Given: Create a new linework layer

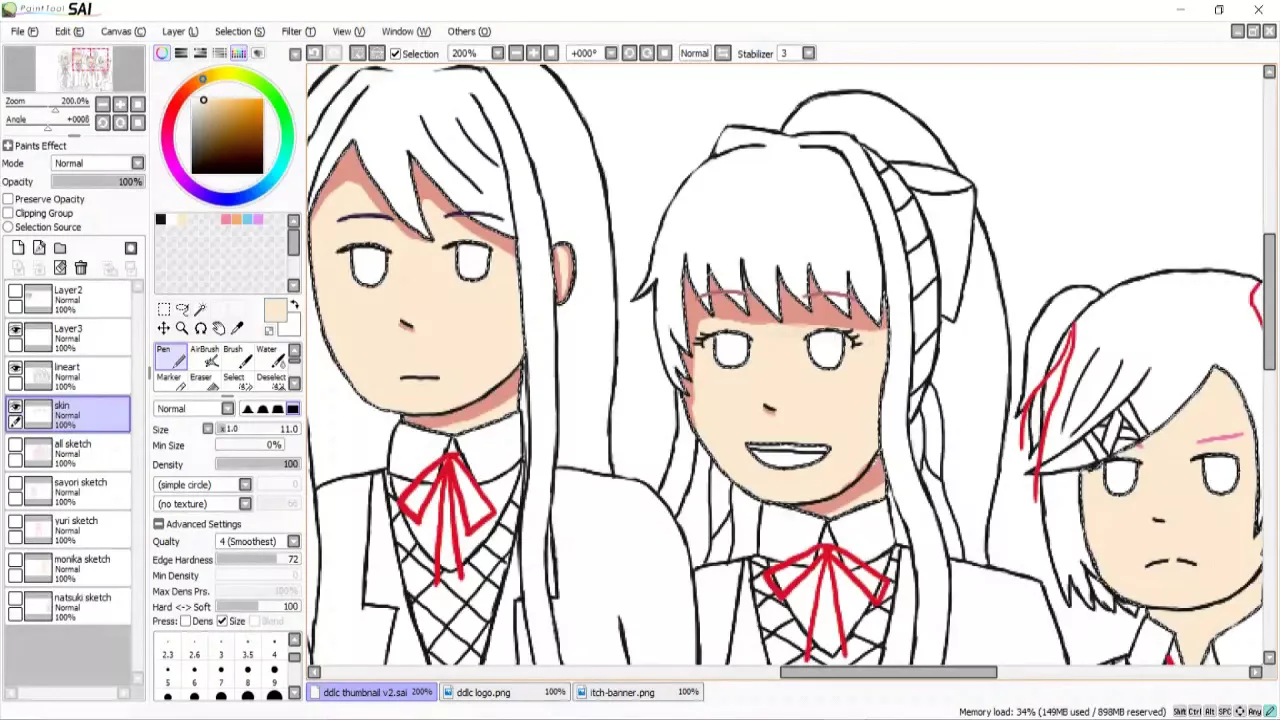Looking at the screenshot, I should [x=39, y=248].
